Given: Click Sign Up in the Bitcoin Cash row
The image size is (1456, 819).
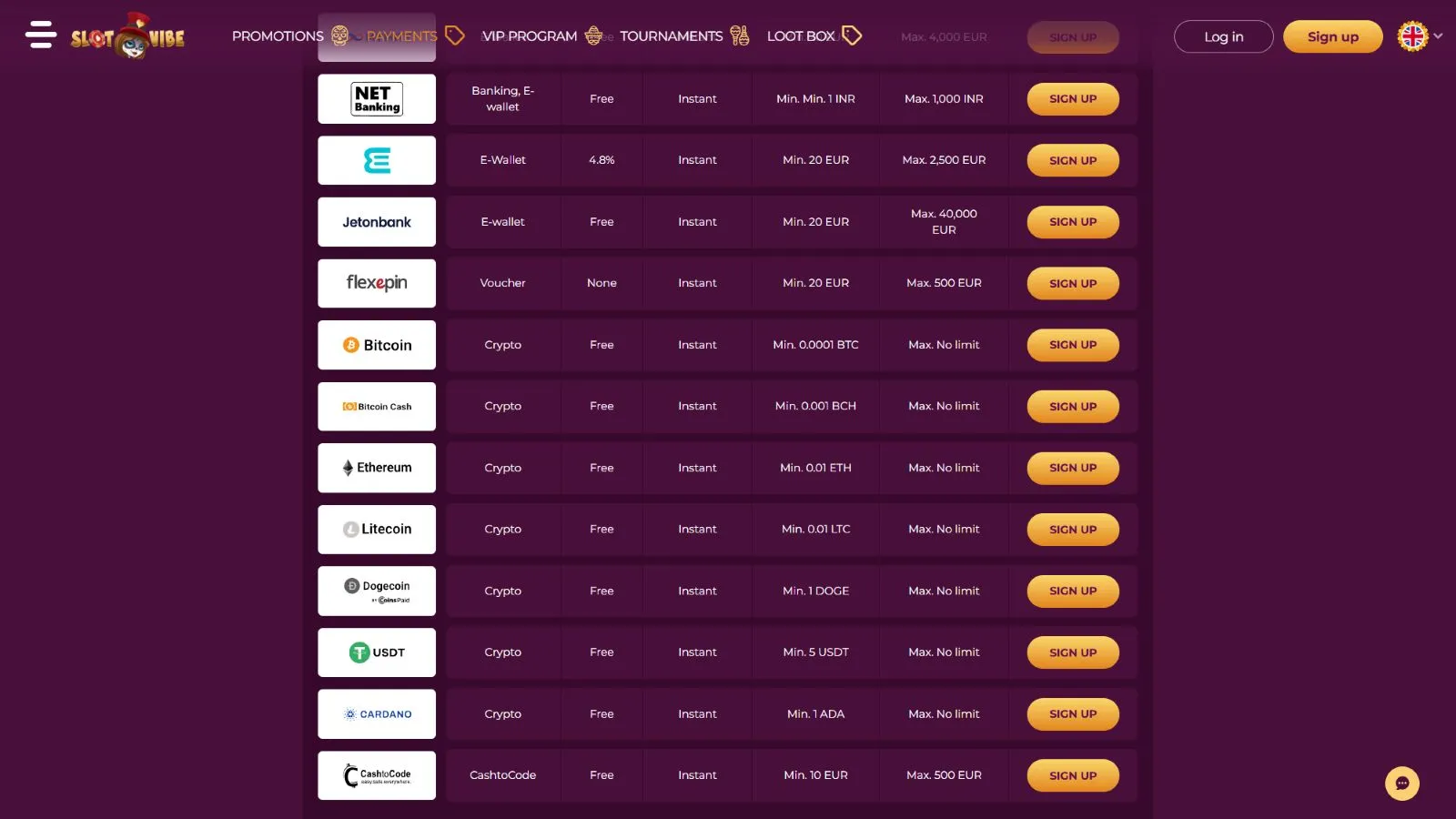Looking at the screenshot, I should 1073,407.
